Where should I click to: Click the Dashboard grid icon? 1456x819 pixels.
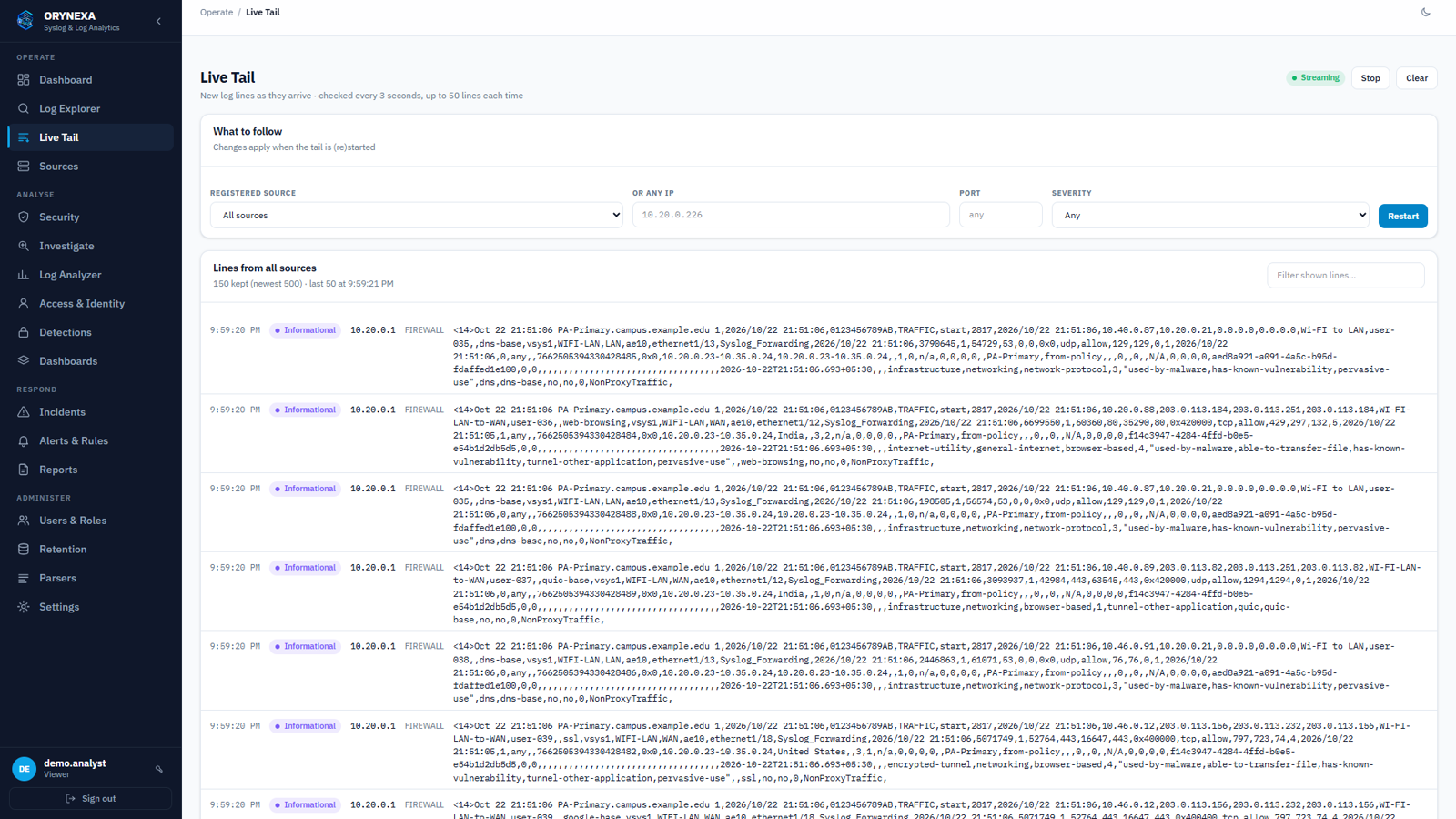point(24,80)
